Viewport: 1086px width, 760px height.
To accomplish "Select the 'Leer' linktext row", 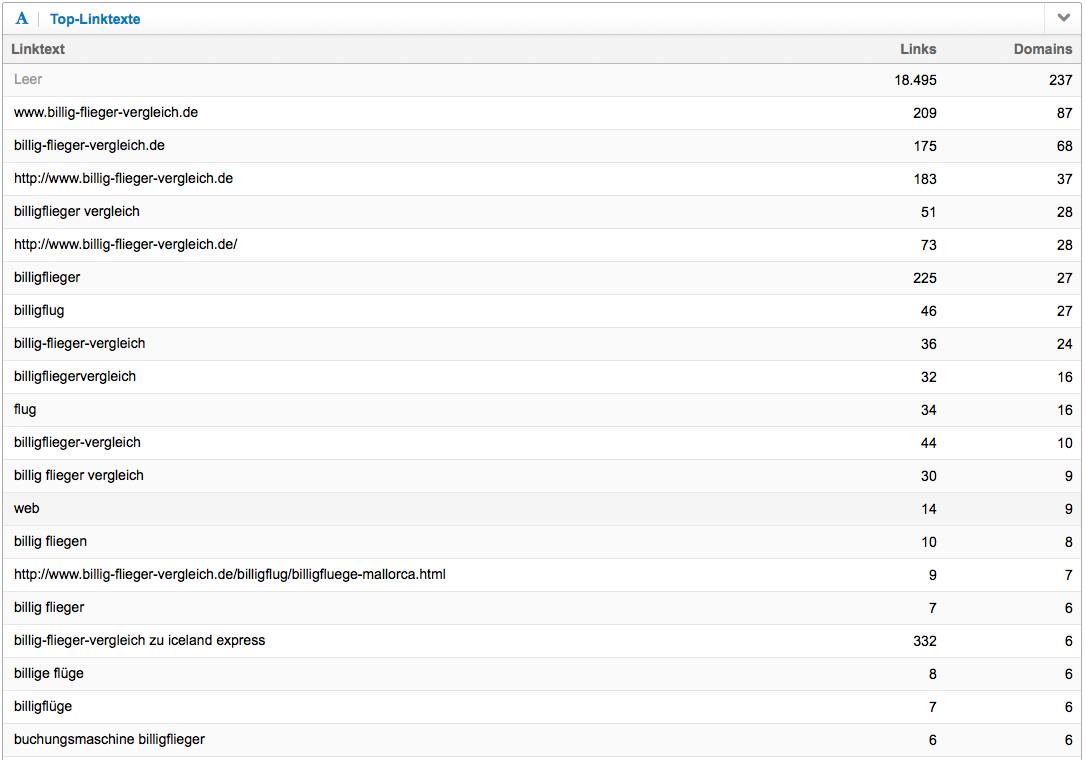I will (x=28, y=79).
